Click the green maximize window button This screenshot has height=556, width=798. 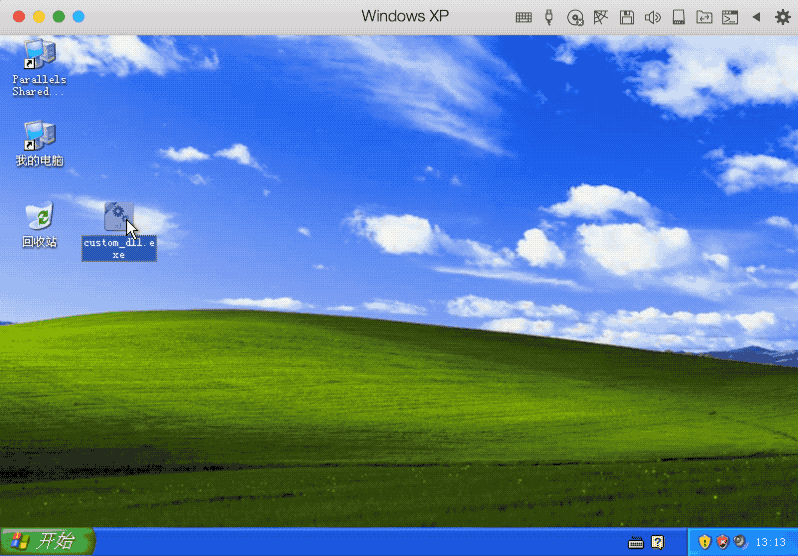click(x=59, y=17)
